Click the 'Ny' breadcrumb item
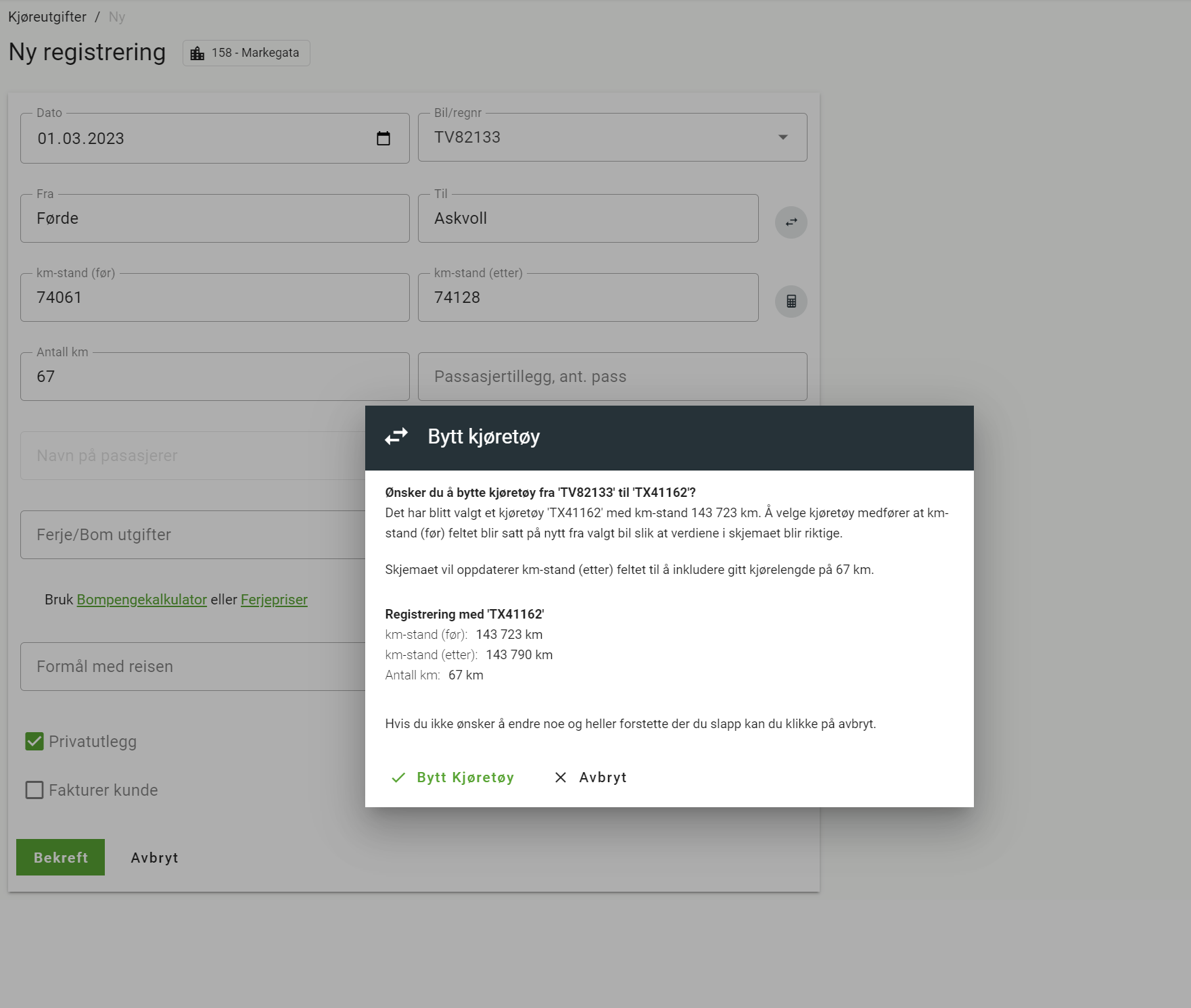 (x=117, y=17)
